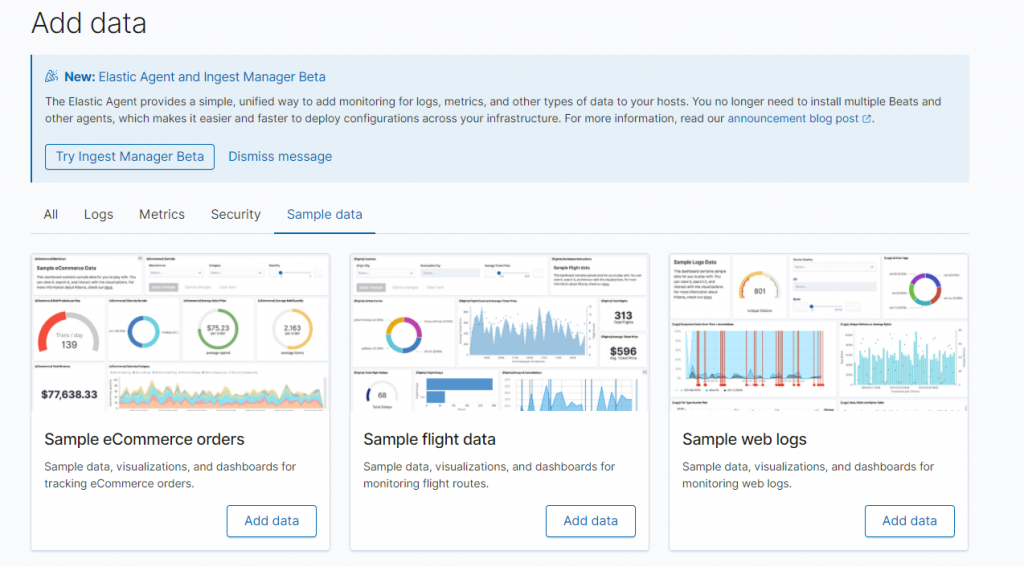1024x567 pixels.
Task: Click the Sample flight data title
Action: point(430,440)
